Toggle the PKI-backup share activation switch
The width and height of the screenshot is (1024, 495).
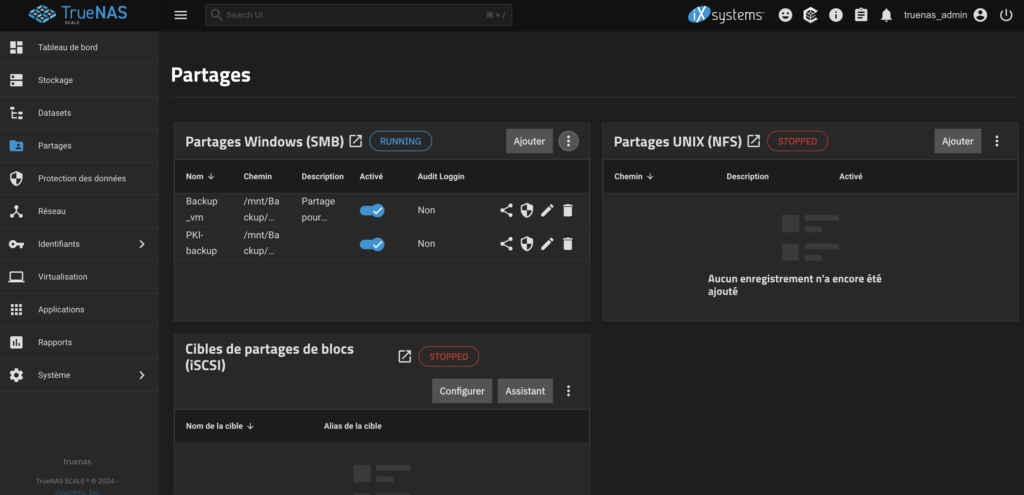pos(372,244)
